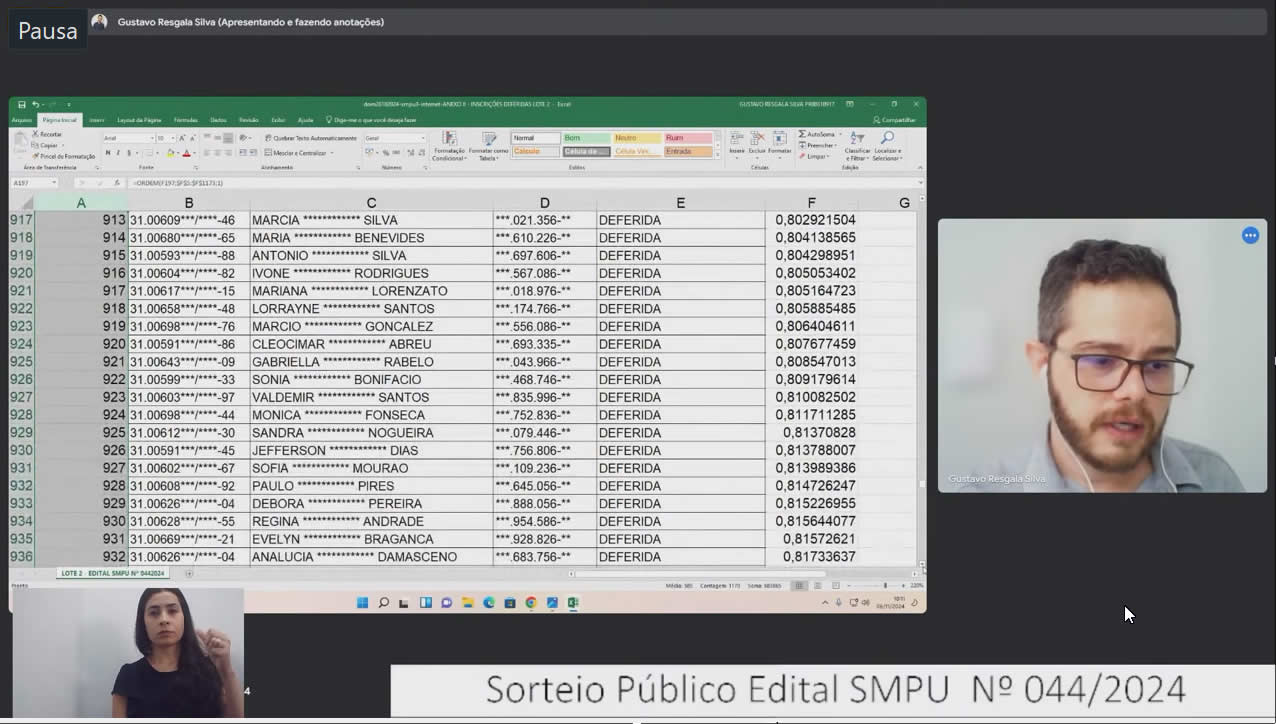The width and height of the screenshot is (1276, 724).
Task: Apply the Bom cell style
Action: (x=586, y=138)
